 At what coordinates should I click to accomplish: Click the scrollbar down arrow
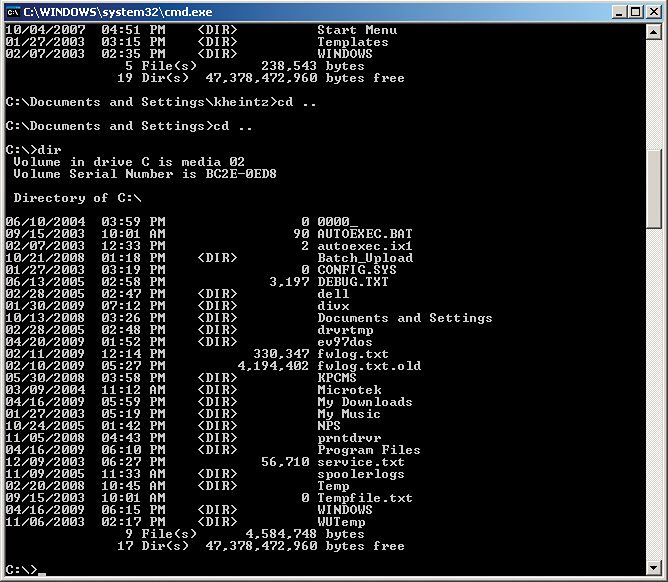click(654, 567)
